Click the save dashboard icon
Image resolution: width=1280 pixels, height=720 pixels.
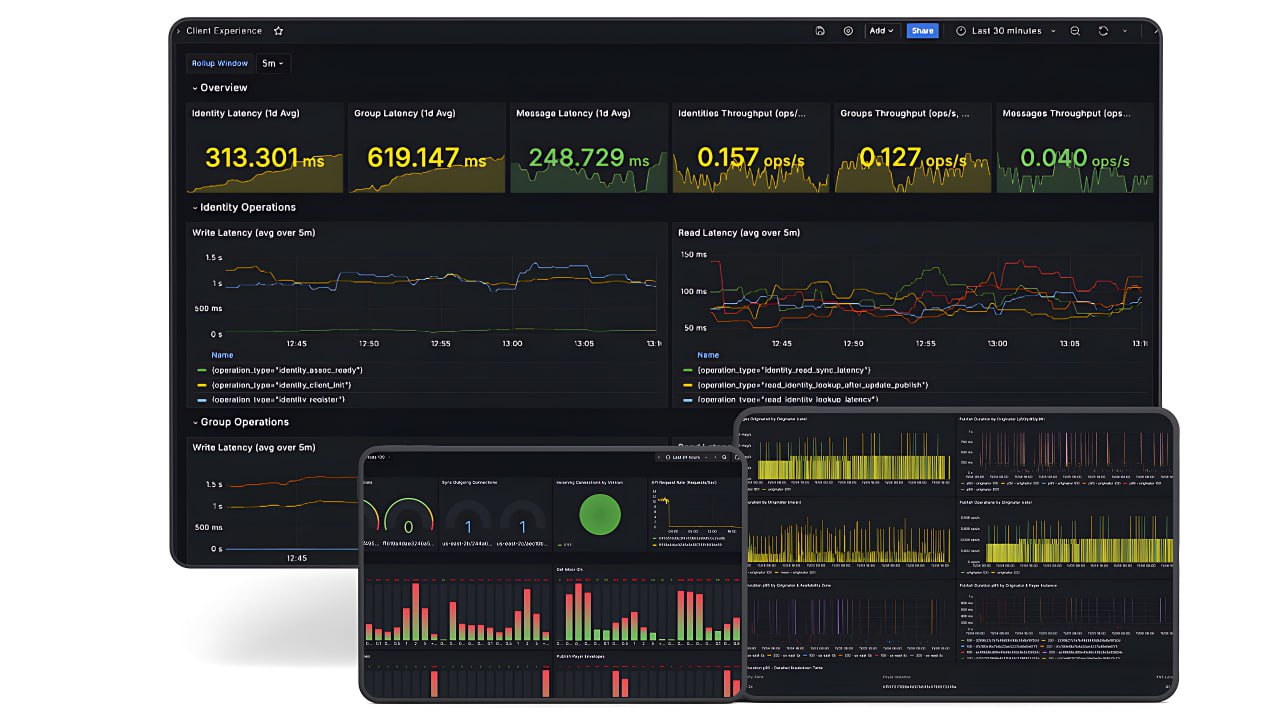pos(820,31)
